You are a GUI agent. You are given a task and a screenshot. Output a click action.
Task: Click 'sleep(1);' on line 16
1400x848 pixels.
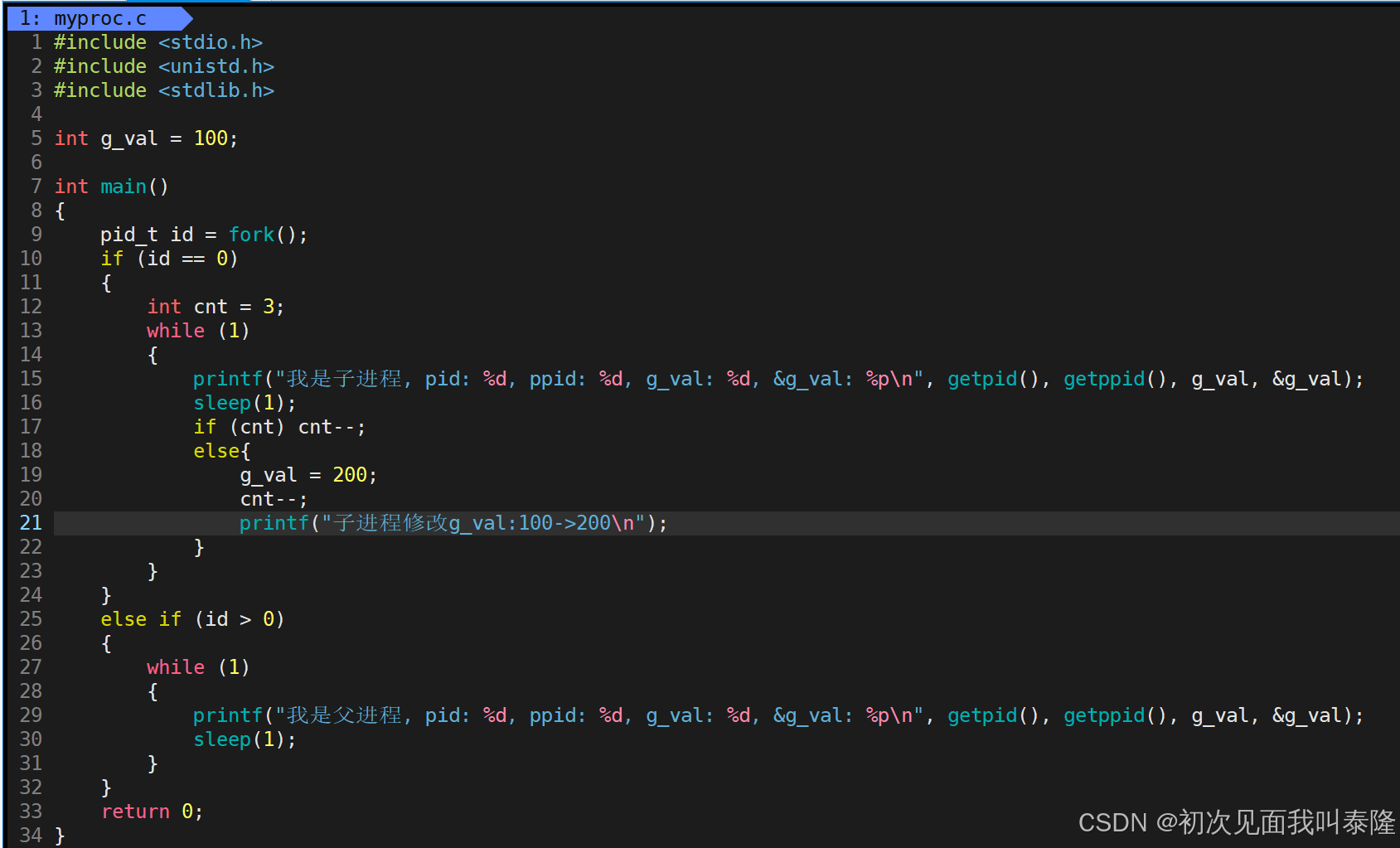click(245, 403)
